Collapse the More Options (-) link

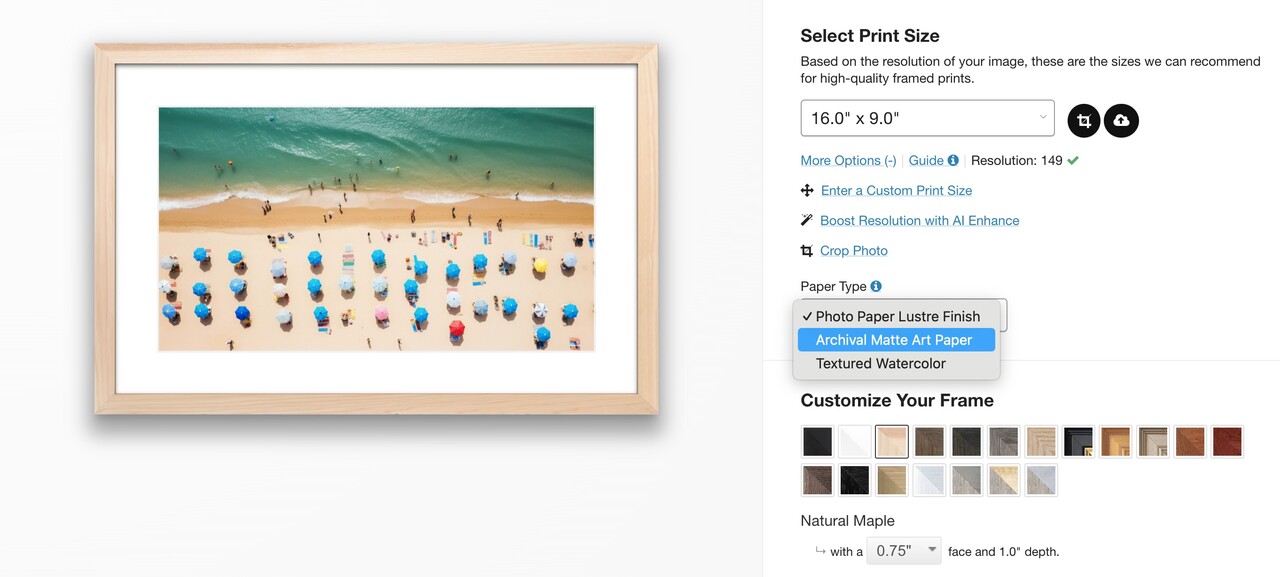coord(848,160)
